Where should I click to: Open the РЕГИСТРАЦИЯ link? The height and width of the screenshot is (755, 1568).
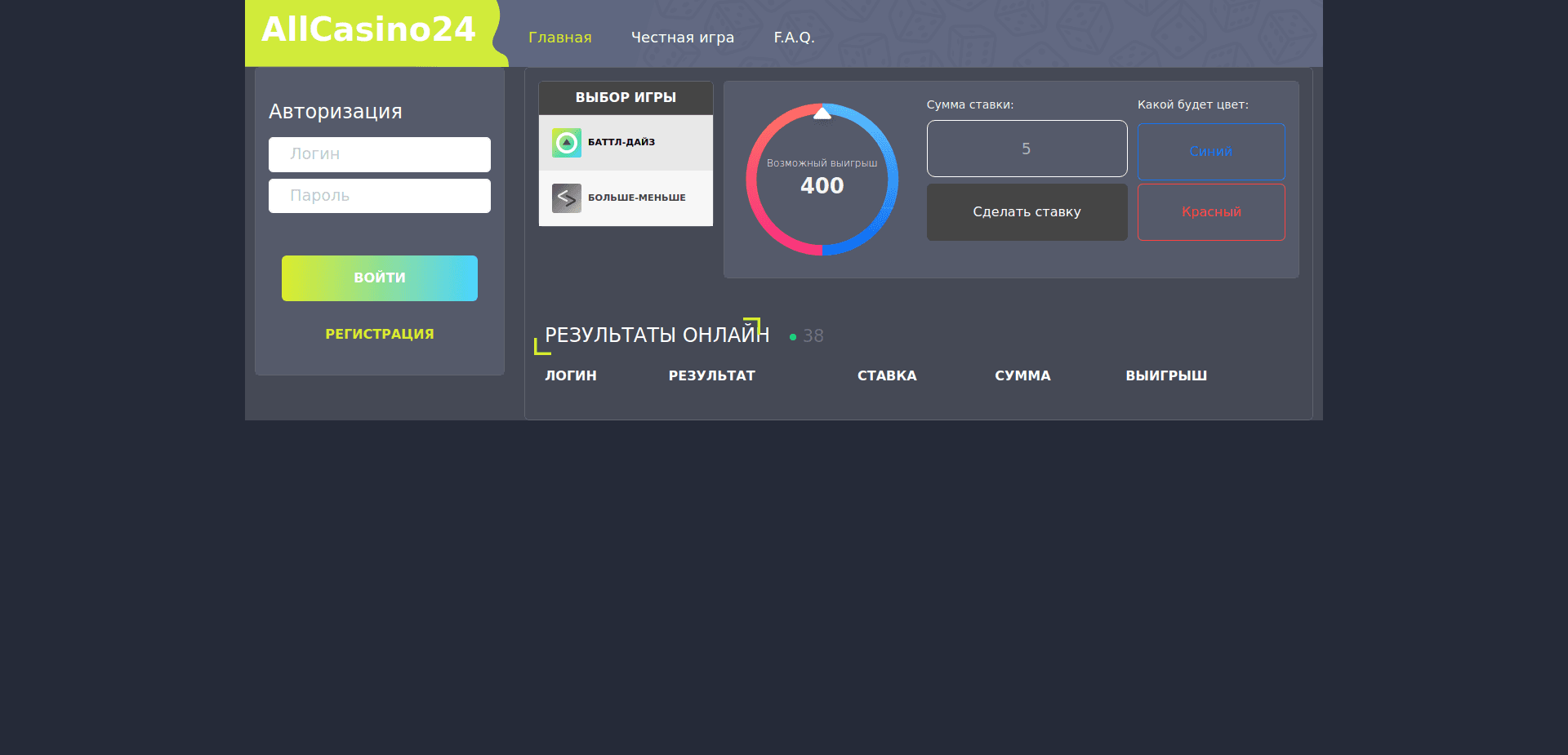point(379,333)
